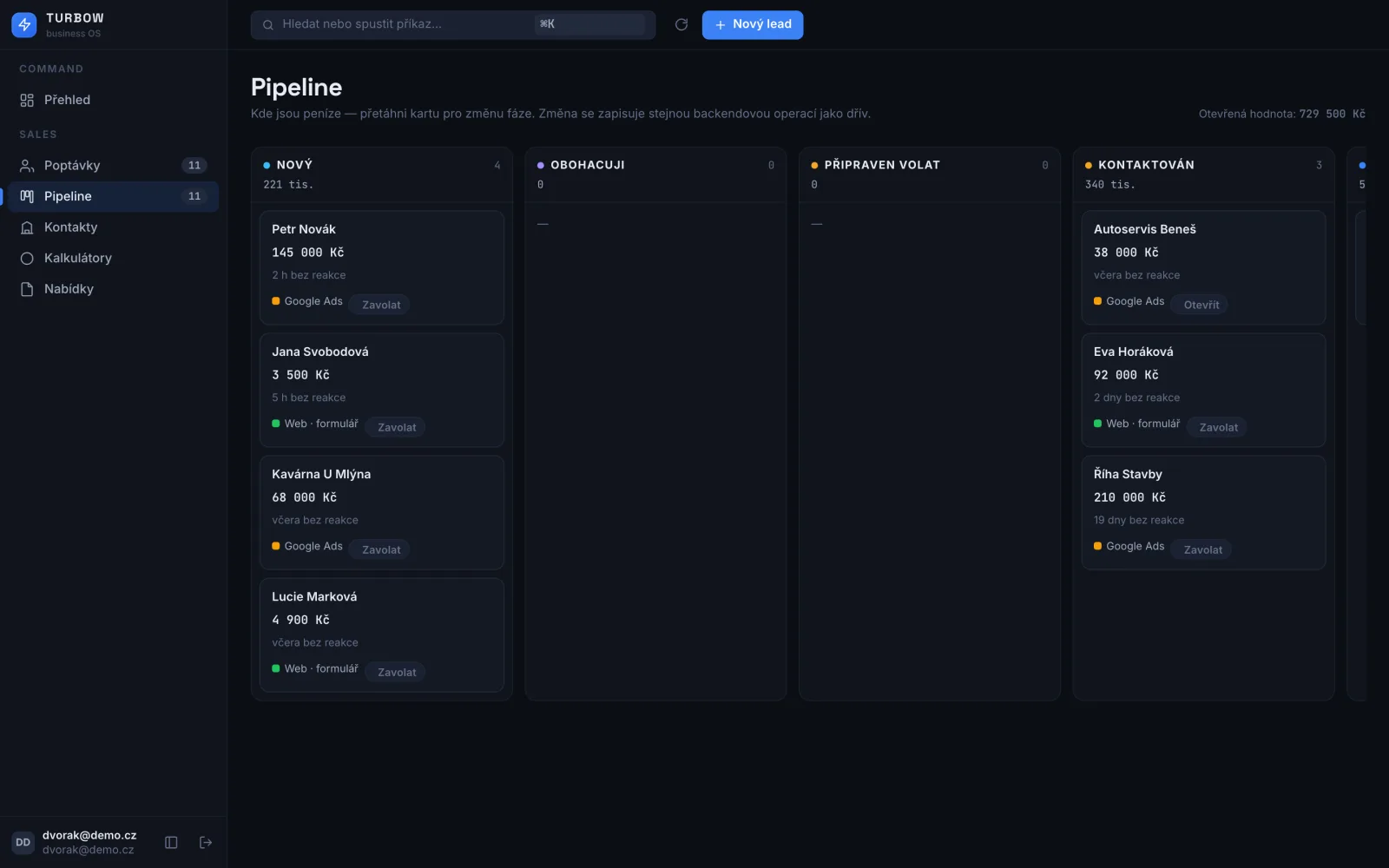Image resolution: width=1389 pixels, height=868 pixels.
Task: Open the Přehled menu item
Action: 113,100
